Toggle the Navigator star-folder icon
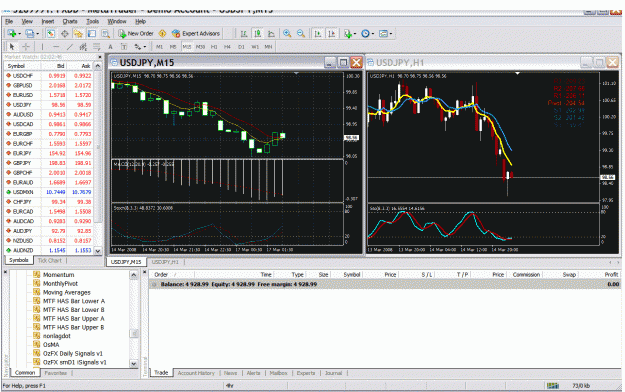625x392 pixels. tap(78, 33)
